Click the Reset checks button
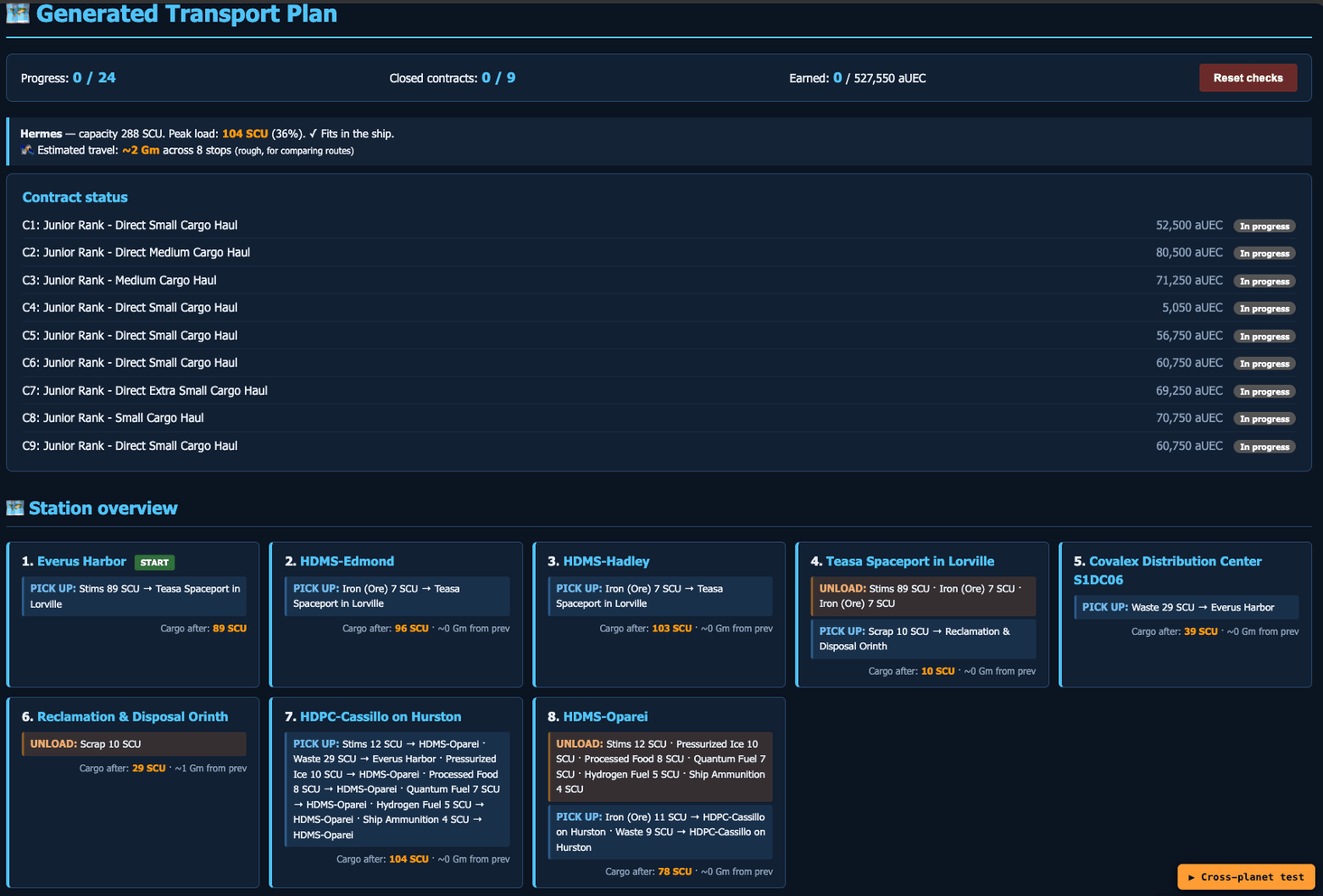The image size is (1323, 896). [1248, 78]
